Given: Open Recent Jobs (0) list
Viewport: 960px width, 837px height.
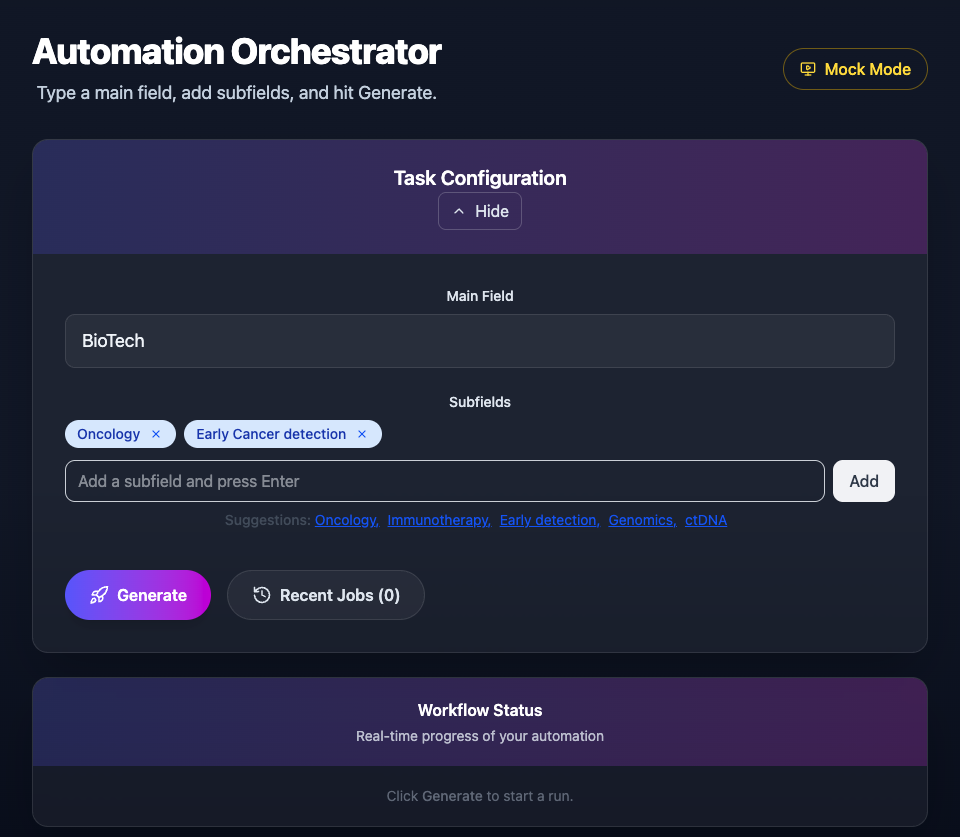Looking at the screenshot, I should pyautogui.click(x=326, y=595).
